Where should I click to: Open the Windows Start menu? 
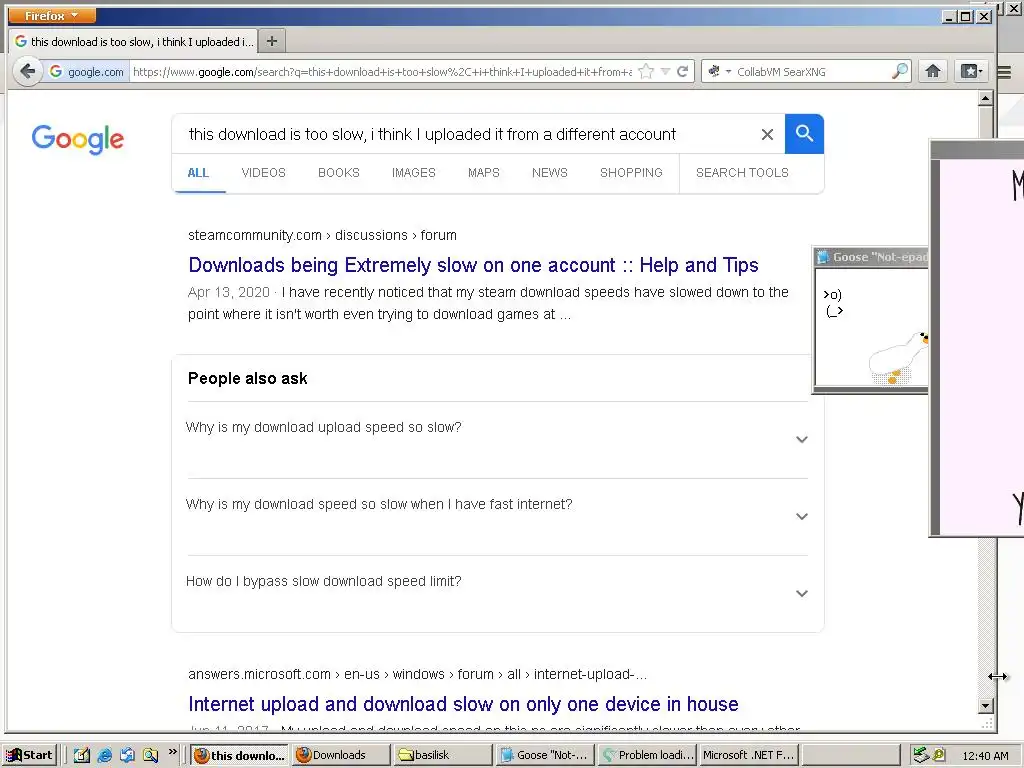coord(30,756)
